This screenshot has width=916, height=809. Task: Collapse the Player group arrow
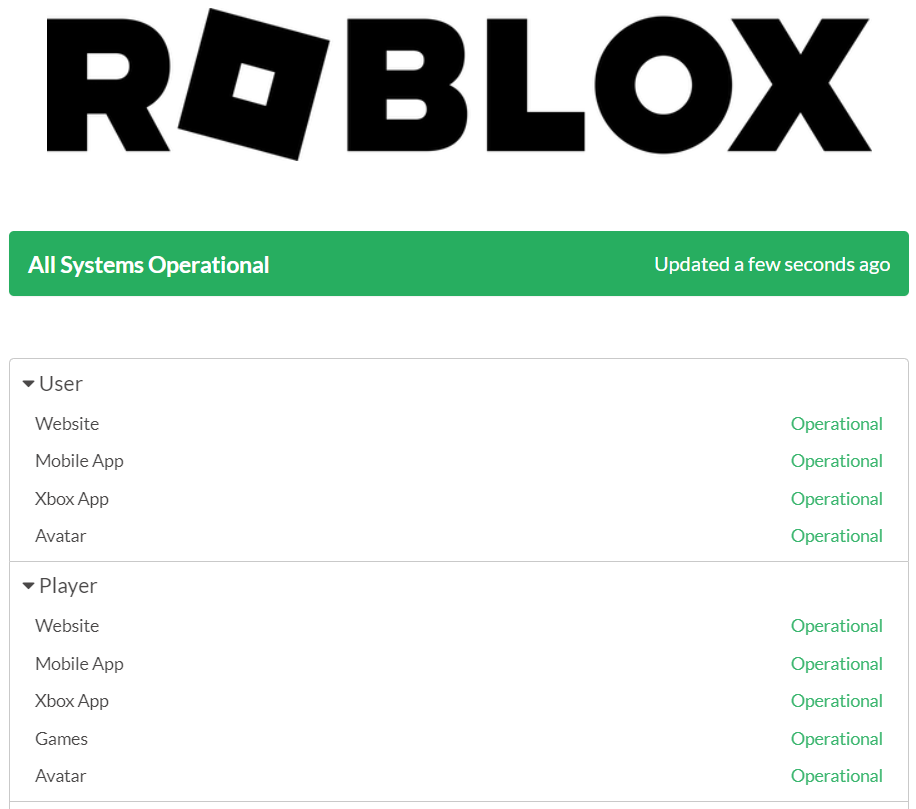[x=28, y=586]
